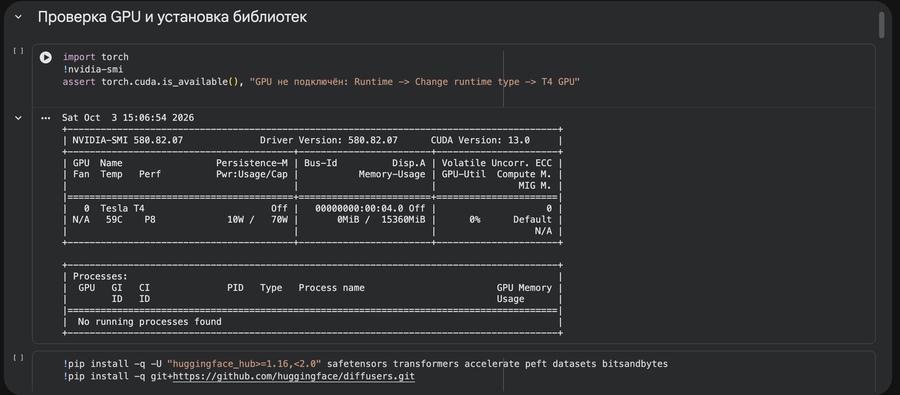This screenshot has height=395, width=900.
Task: Click the assert torch.cuda.is_available line
Action: [x=321, y=82]
